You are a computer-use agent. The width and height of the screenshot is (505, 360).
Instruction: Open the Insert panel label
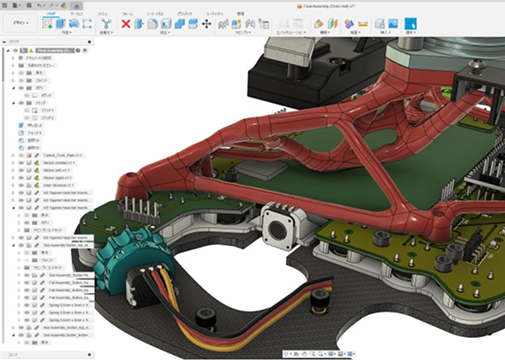385,32
